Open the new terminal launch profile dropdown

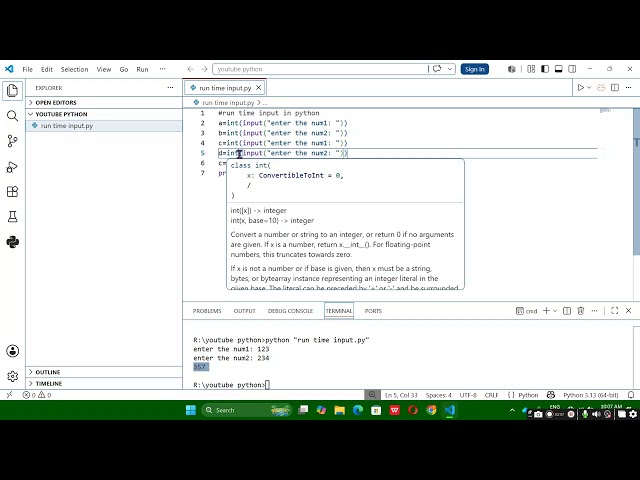tap(555, 311)
